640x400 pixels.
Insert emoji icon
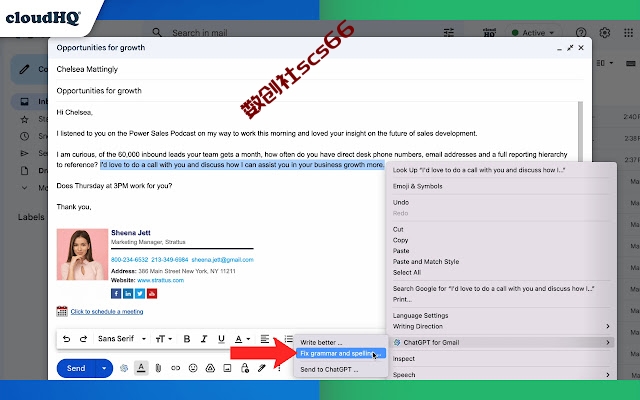coord(193,368)
